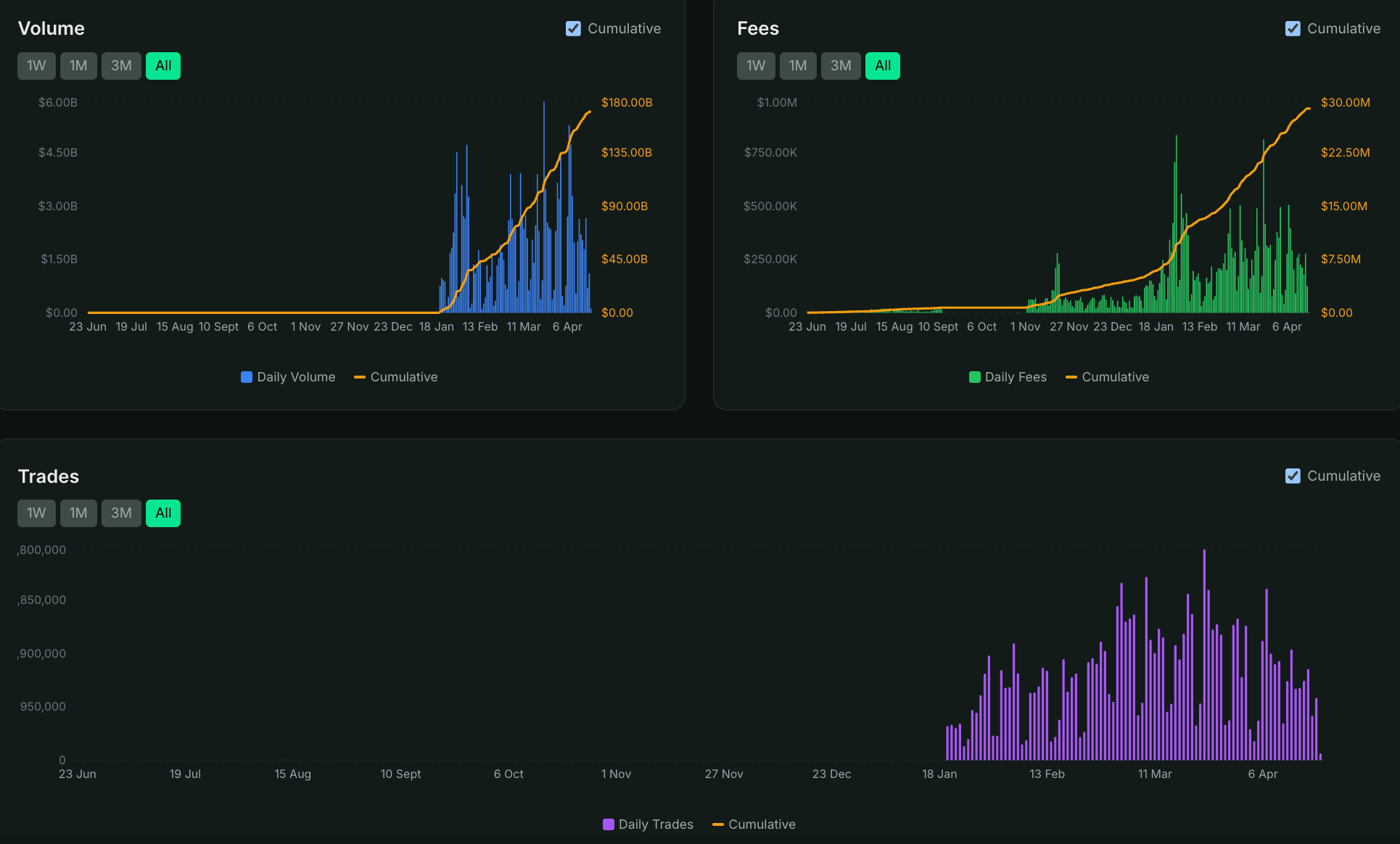Click All range button in Fees chart
This screenshot has width=1400, height=844.
(x=883, y=66)
